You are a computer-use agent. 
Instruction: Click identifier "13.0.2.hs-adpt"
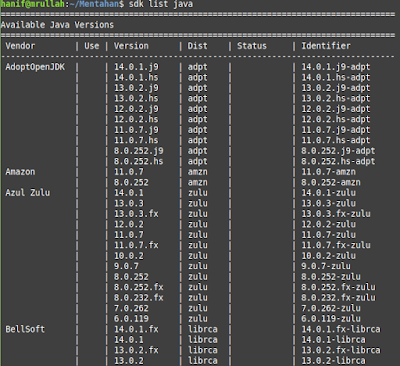coord(336,99)
